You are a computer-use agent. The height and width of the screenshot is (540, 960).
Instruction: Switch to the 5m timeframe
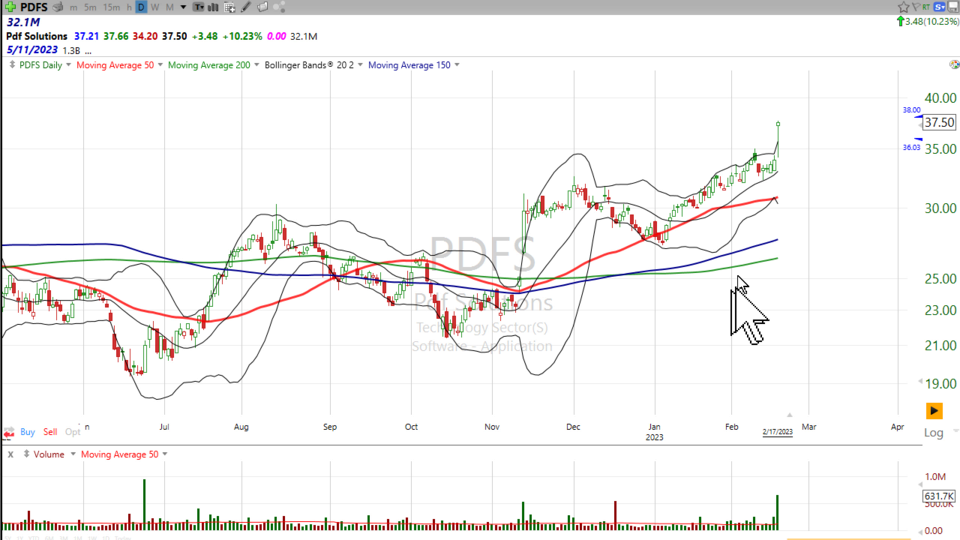tap(90, 7)
